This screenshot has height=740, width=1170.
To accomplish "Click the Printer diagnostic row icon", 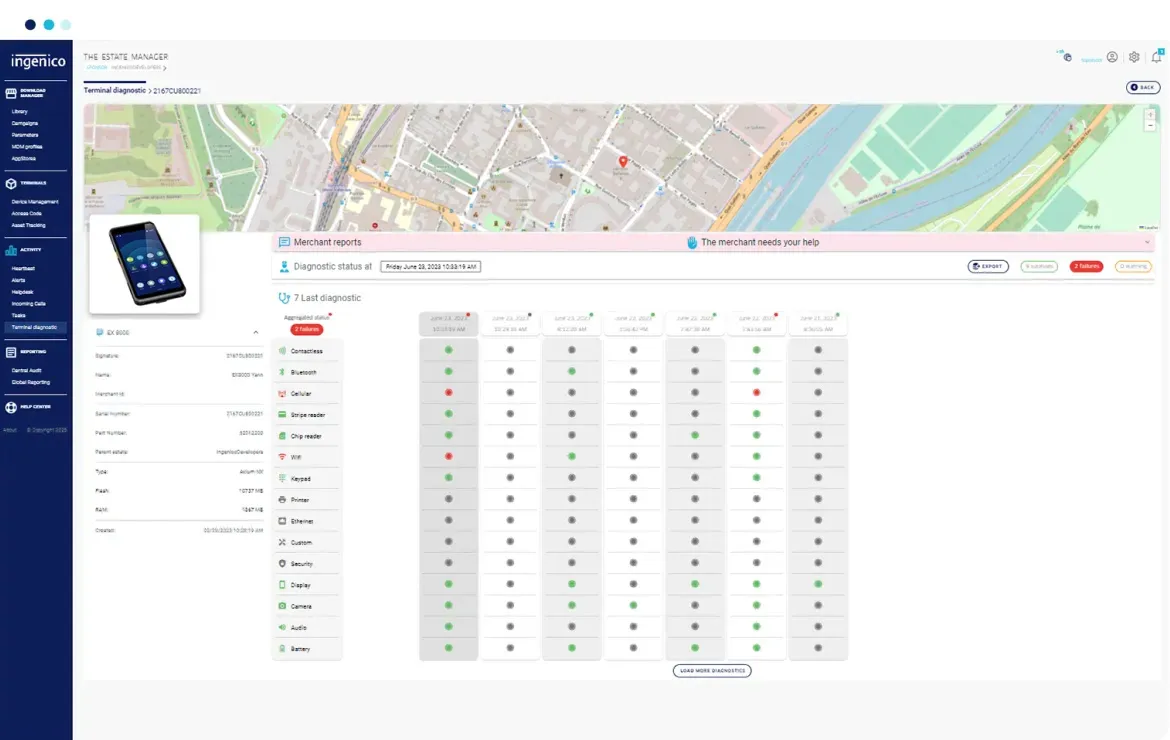I will tap(282, 499).
